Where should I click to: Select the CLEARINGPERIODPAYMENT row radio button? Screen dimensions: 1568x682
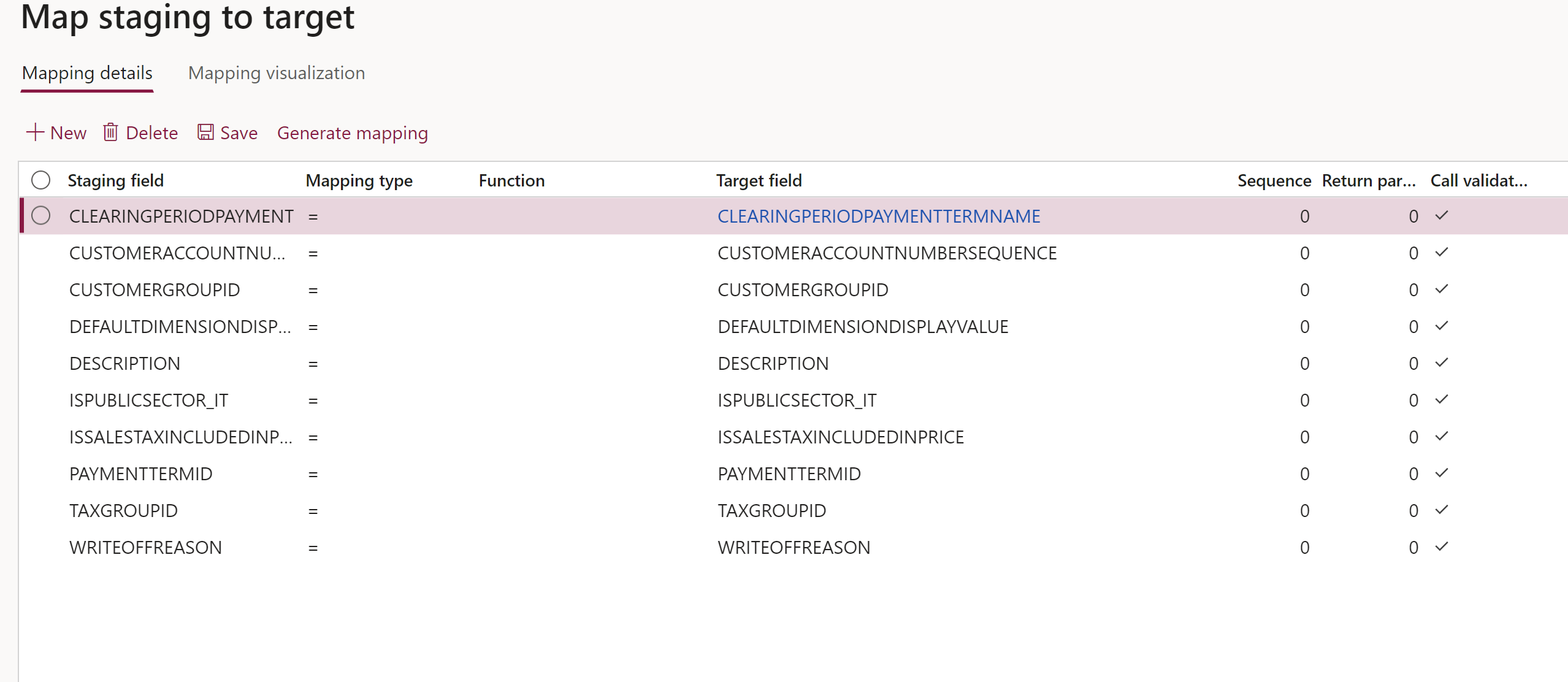(40, 216)
